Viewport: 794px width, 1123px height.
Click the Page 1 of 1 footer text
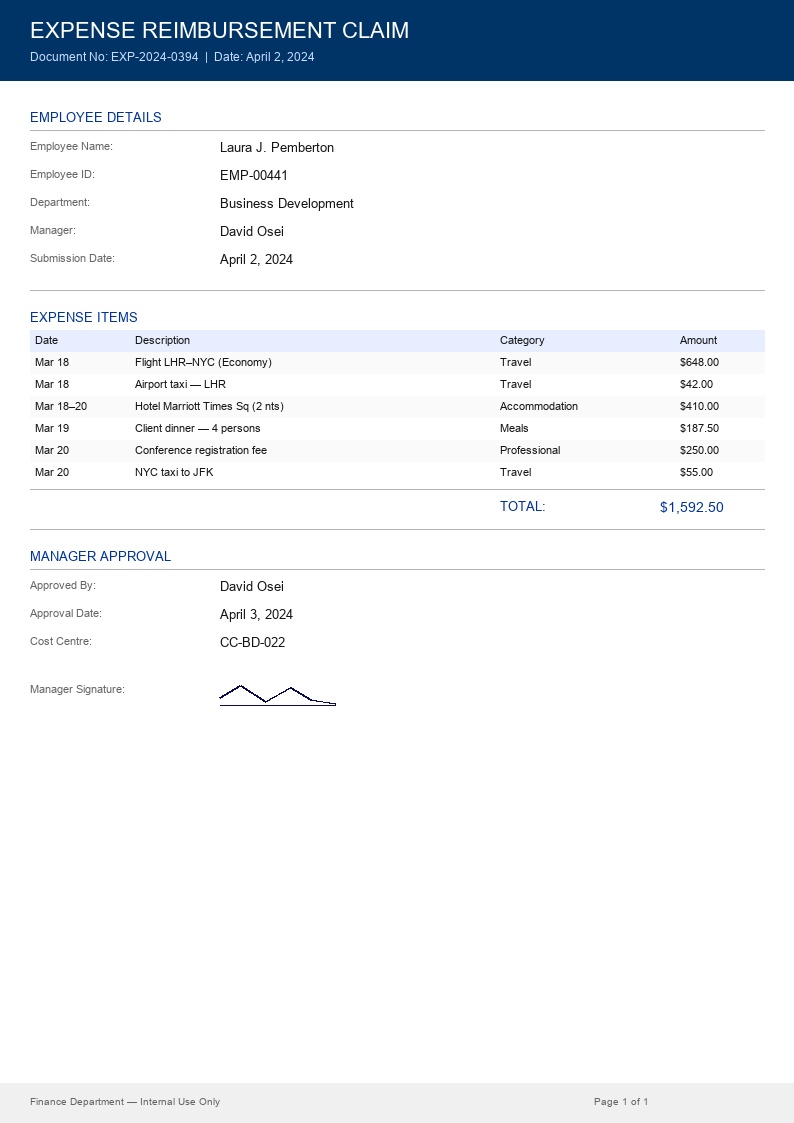point(621,1102)
